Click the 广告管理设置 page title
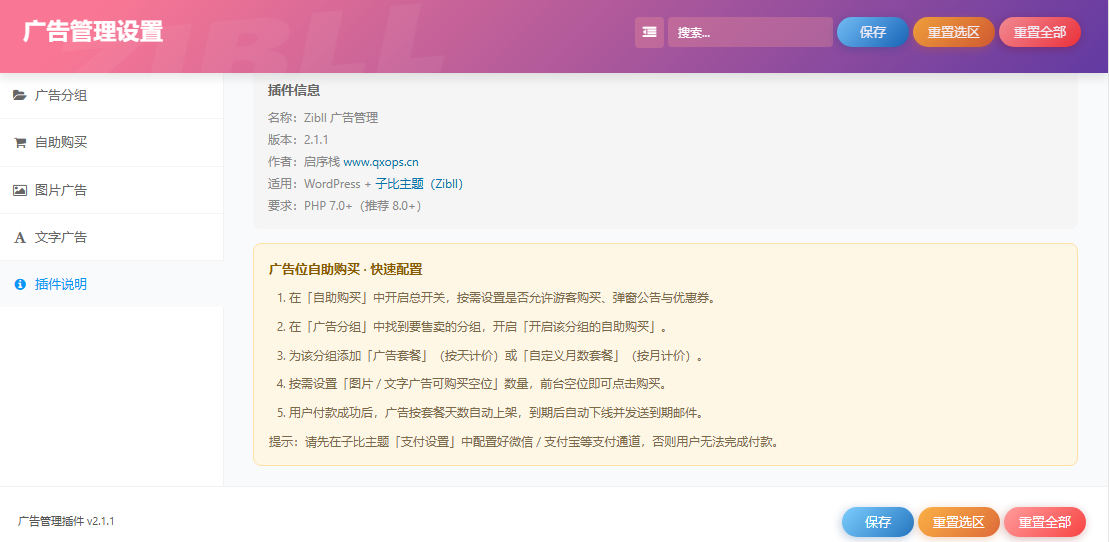This screenshot has height=542, width=1109. (93, 32)
